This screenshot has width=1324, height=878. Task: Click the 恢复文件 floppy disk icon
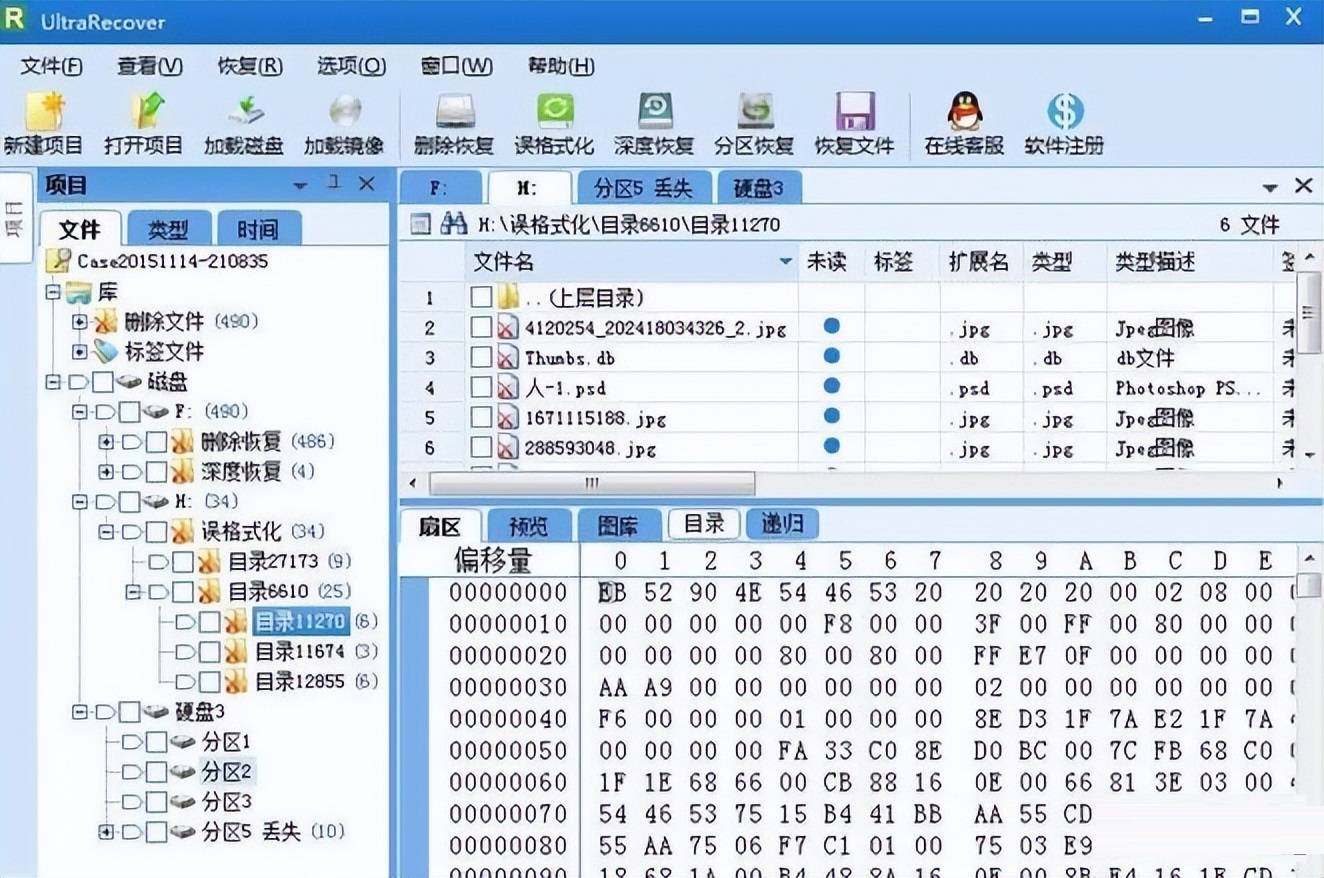[855, 112]
